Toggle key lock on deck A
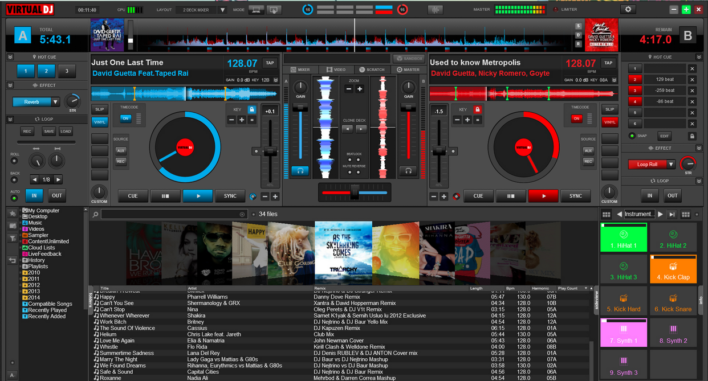 (252, 110)
